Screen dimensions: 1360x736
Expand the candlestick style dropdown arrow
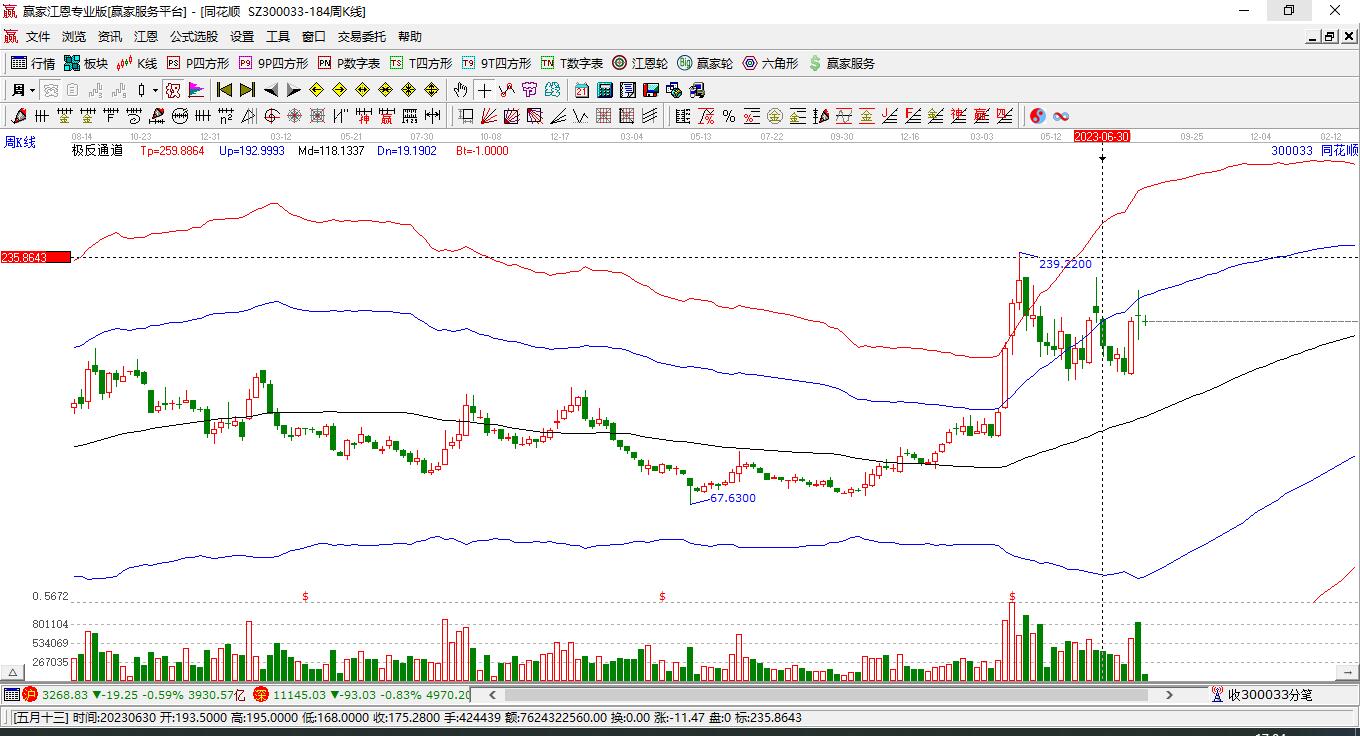tap(155, 90)
